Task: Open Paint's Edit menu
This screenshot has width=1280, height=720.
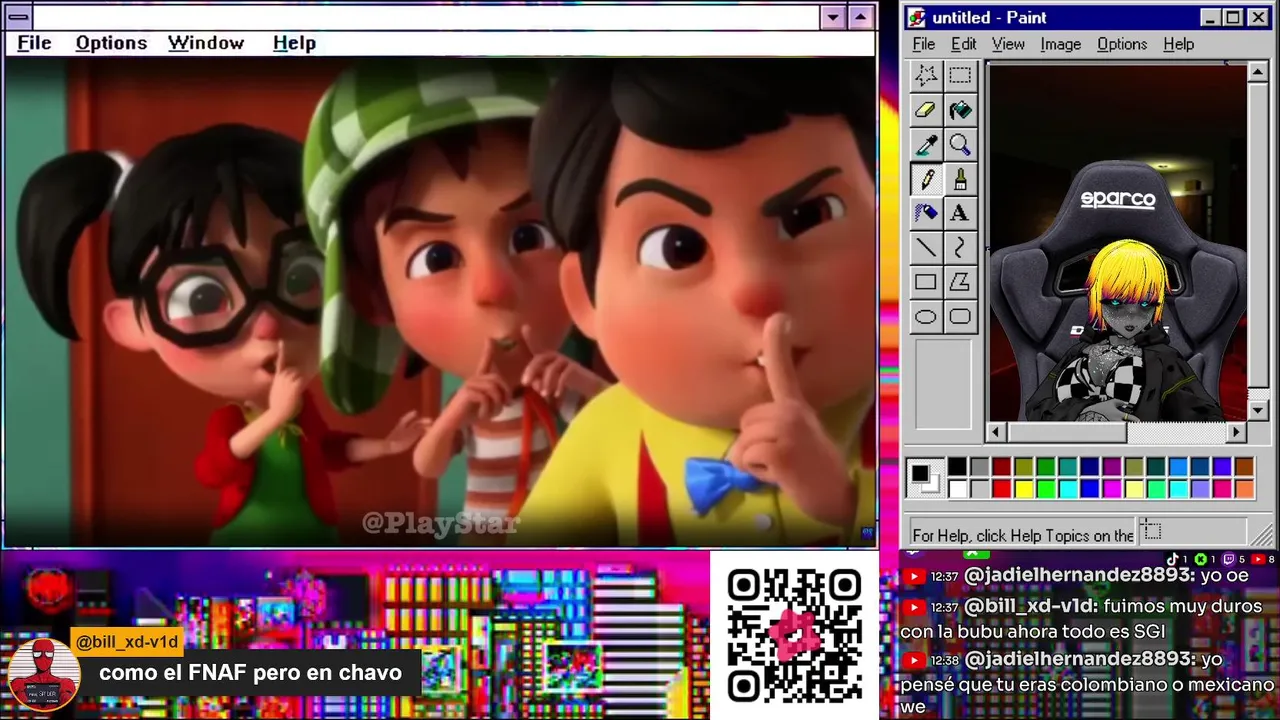Action: click(964, 44)
